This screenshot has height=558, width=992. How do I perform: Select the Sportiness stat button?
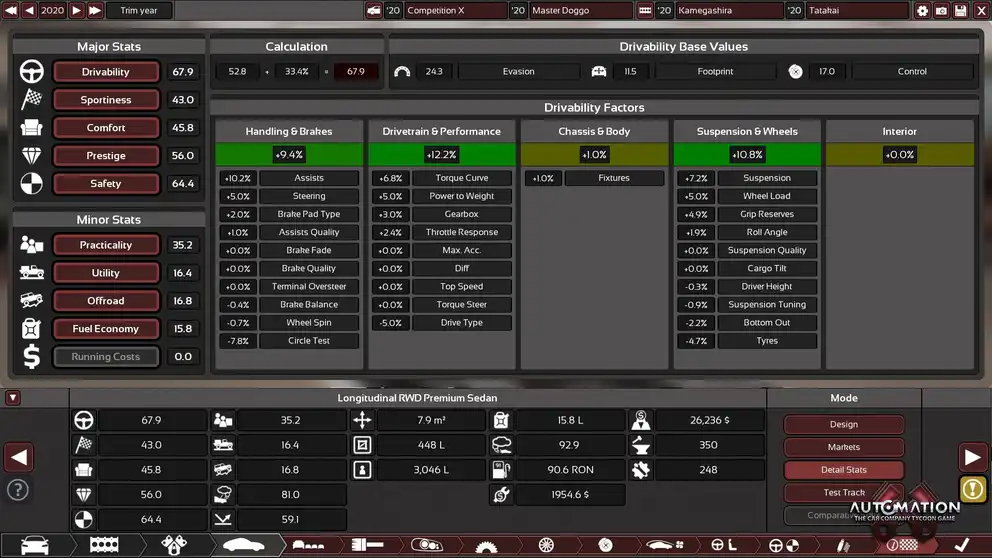click(105, 100)
